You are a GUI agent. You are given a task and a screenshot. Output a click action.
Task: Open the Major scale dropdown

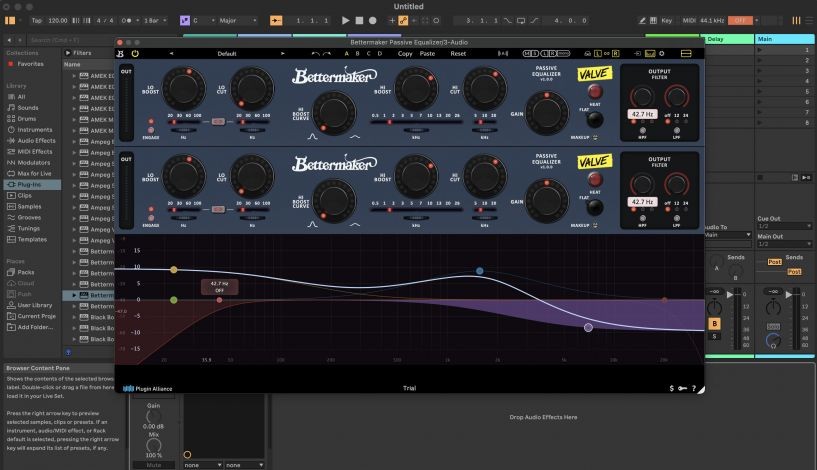tap(236, 20)
